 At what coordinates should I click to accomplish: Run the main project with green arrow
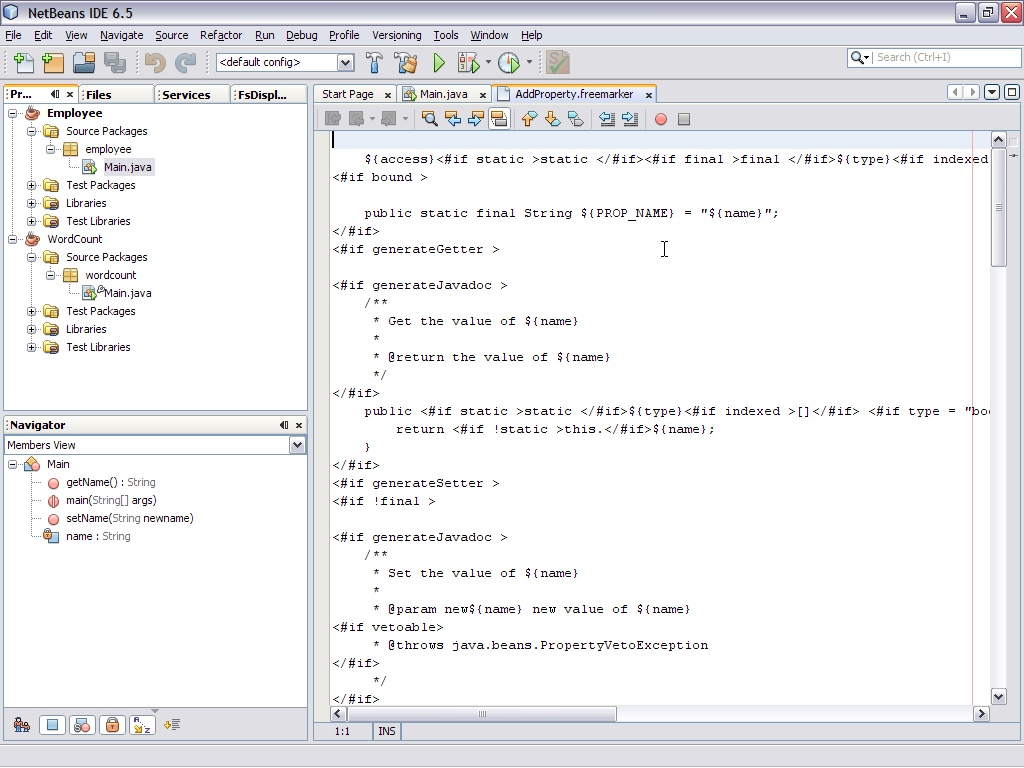[x=439, y=63]
